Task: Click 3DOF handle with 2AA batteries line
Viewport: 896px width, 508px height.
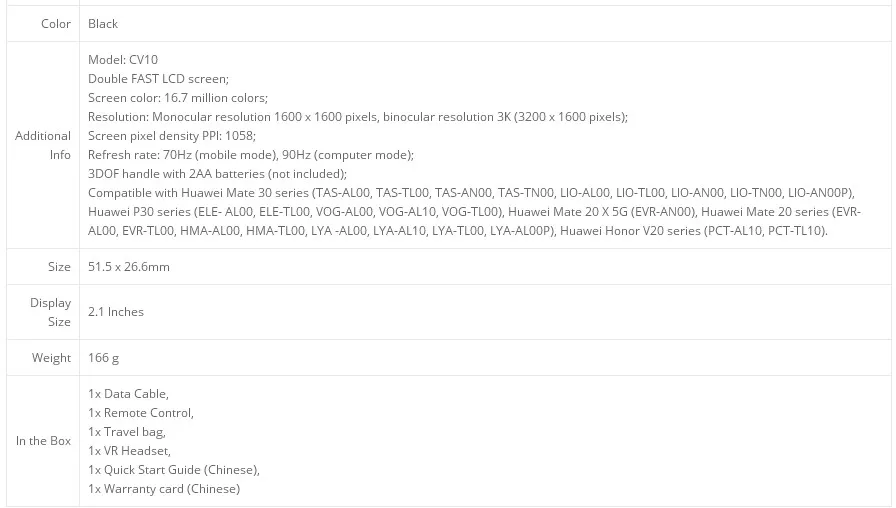Action: 217,174
